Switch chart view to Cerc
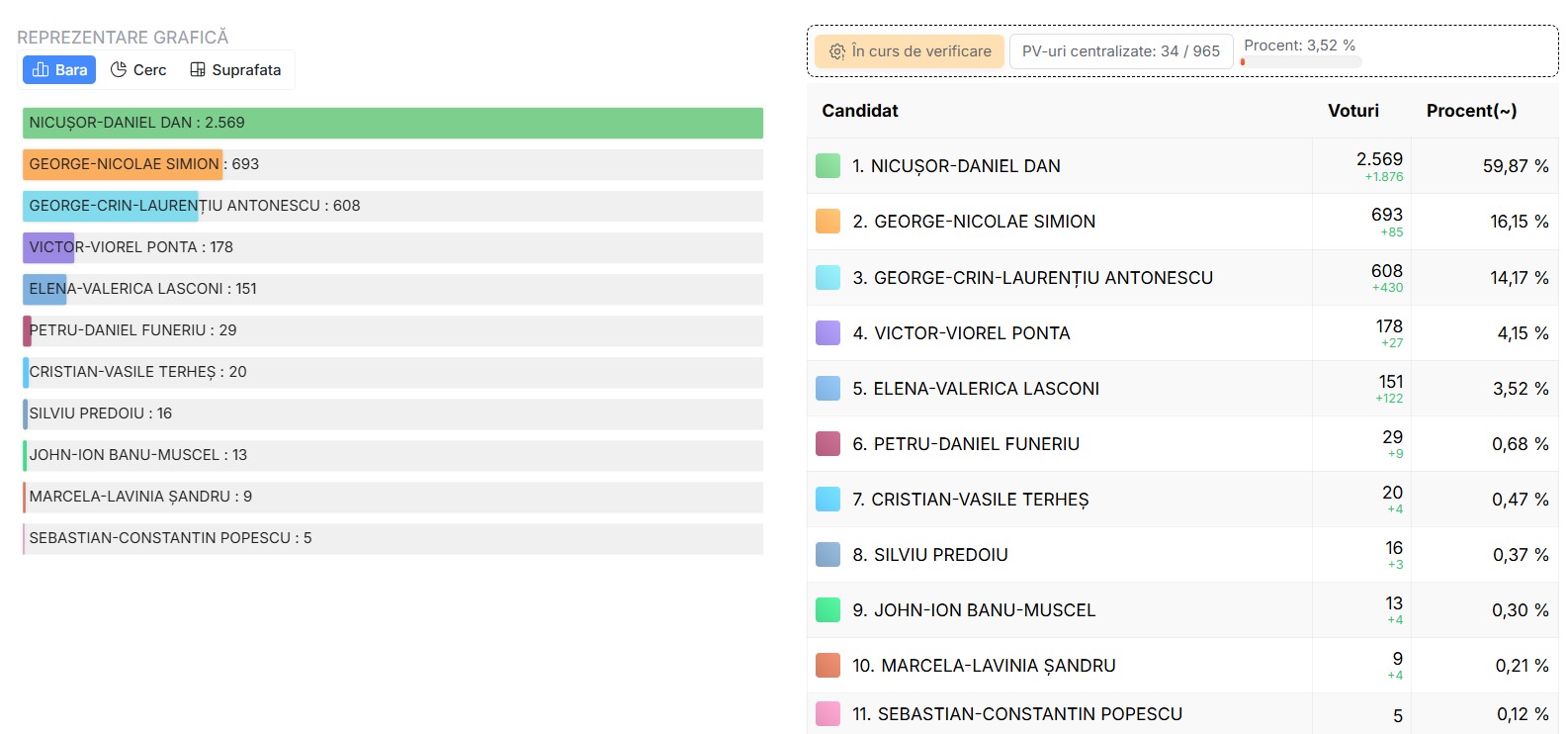1568x734 pixels. coord(138,70)
